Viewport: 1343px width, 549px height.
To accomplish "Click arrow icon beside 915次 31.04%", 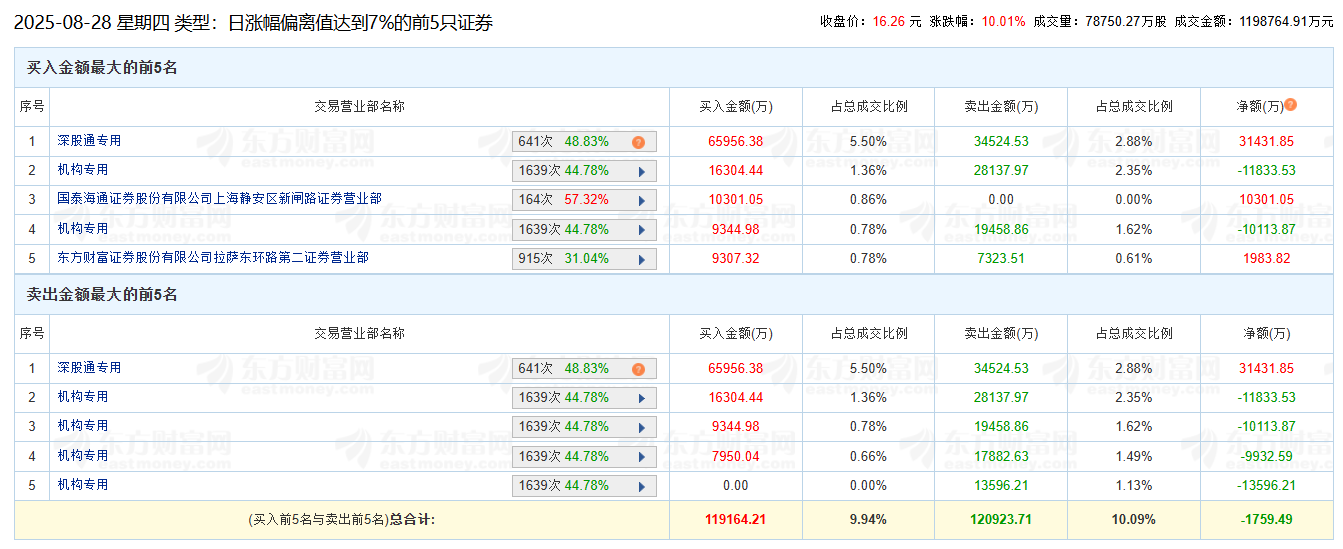I will 640,259.
